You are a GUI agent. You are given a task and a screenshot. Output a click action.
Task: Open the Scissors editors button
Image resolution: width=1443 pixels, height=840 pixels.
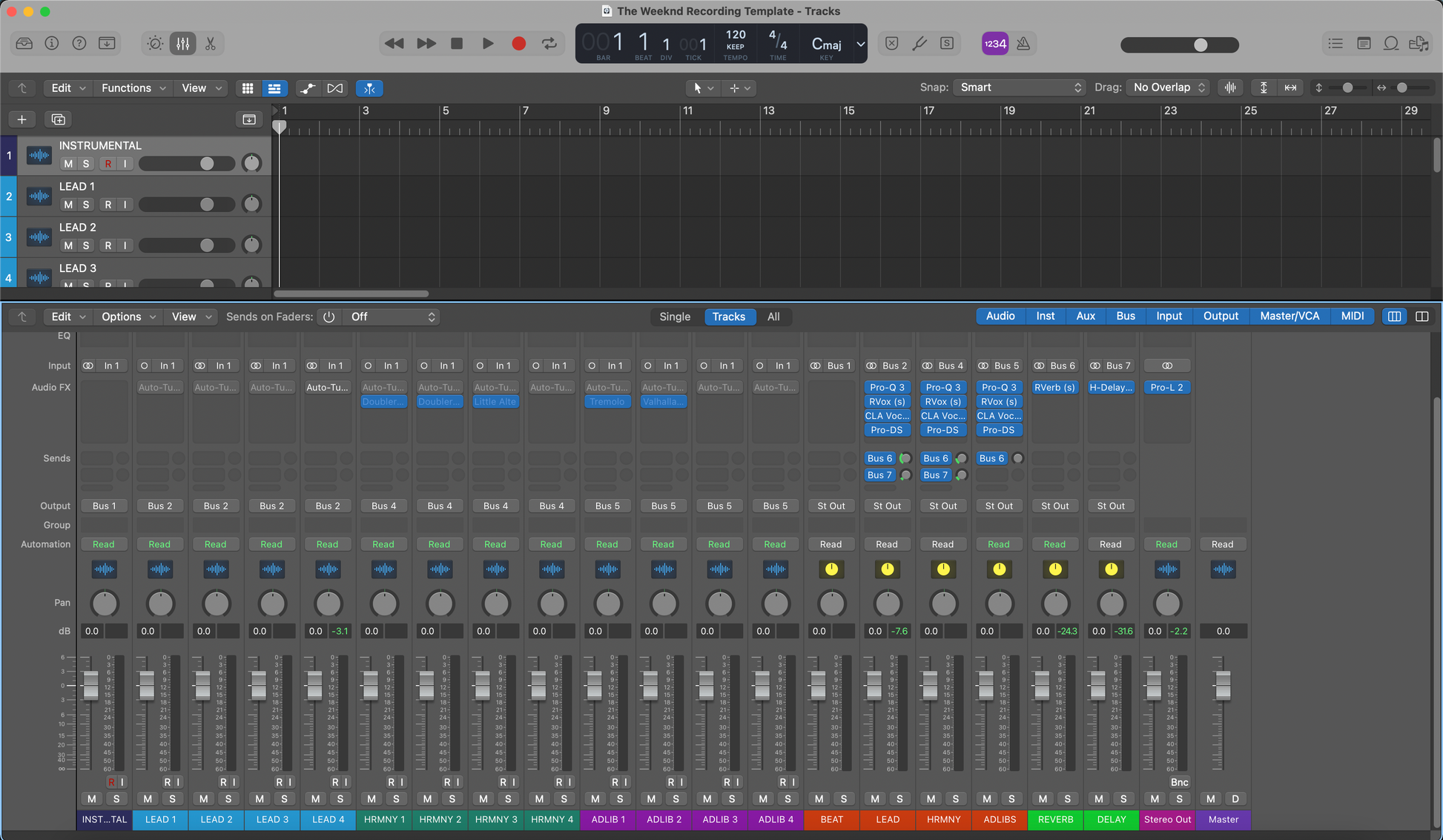(211, 44)
